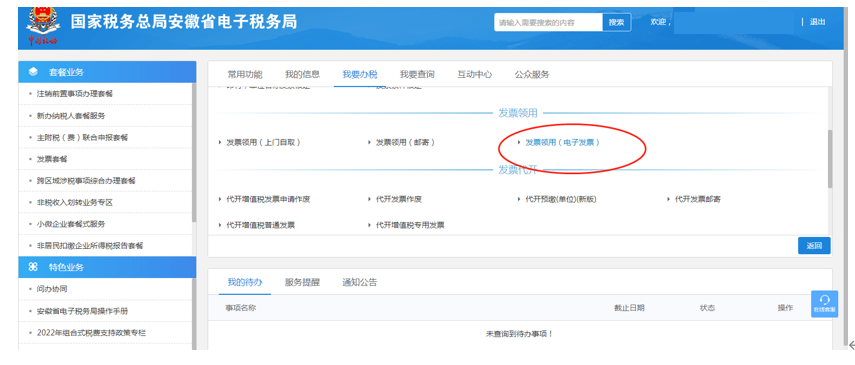This screenshot has height=365, width=855.
Task: Switch to the 常用功能 tab
Action: pyautogui.click(x=245, y=75)
